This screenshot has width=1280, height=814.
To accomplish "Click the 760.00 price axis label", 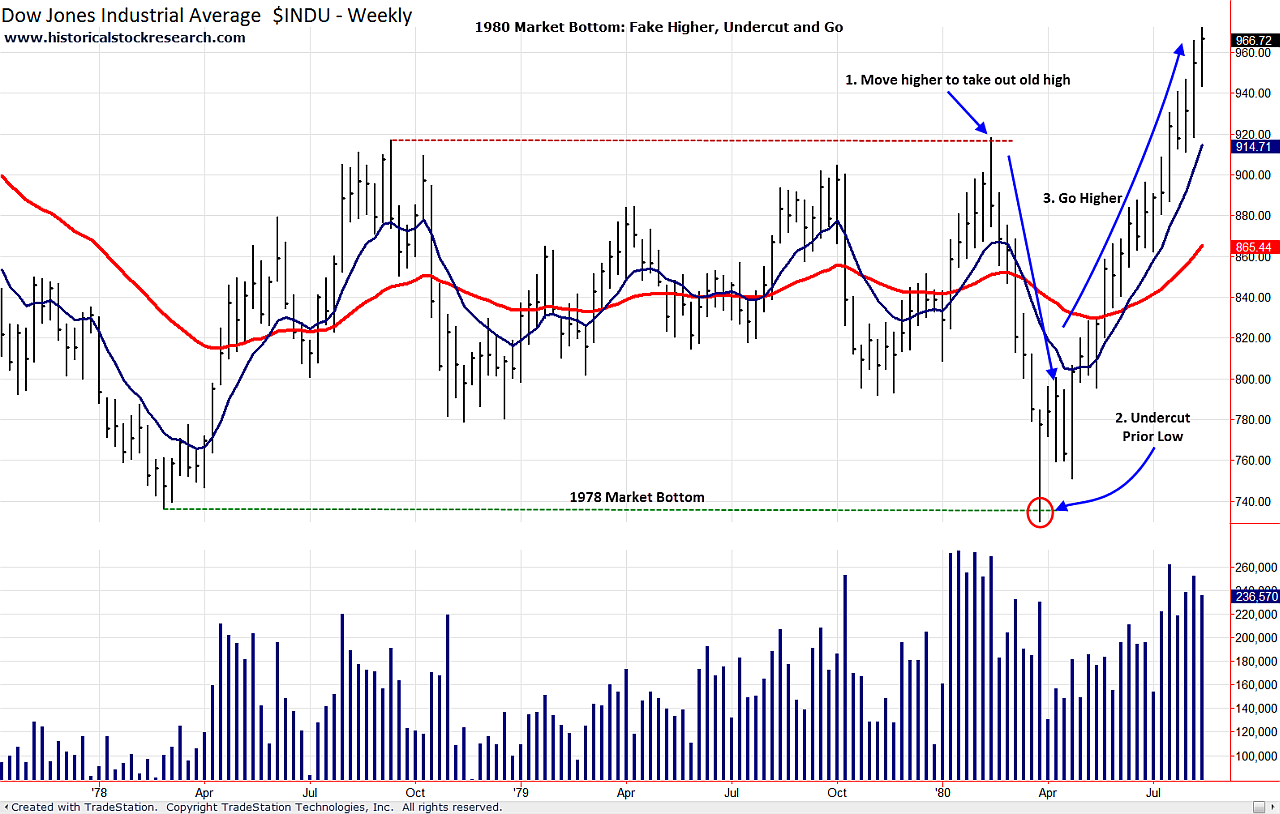I will point(1253,461).
